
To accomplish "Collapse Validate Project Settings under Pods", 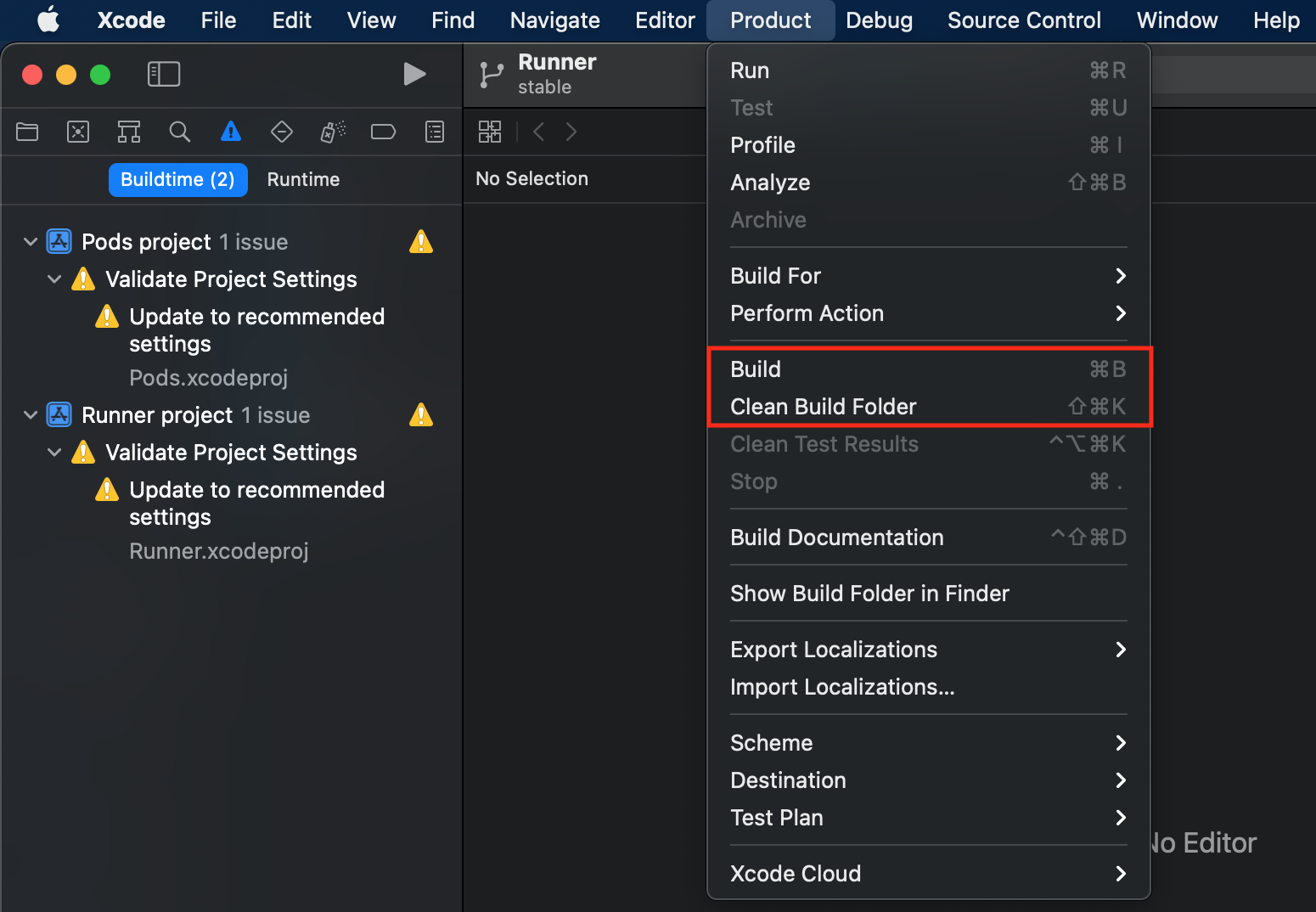I will (x=54, y=279).
